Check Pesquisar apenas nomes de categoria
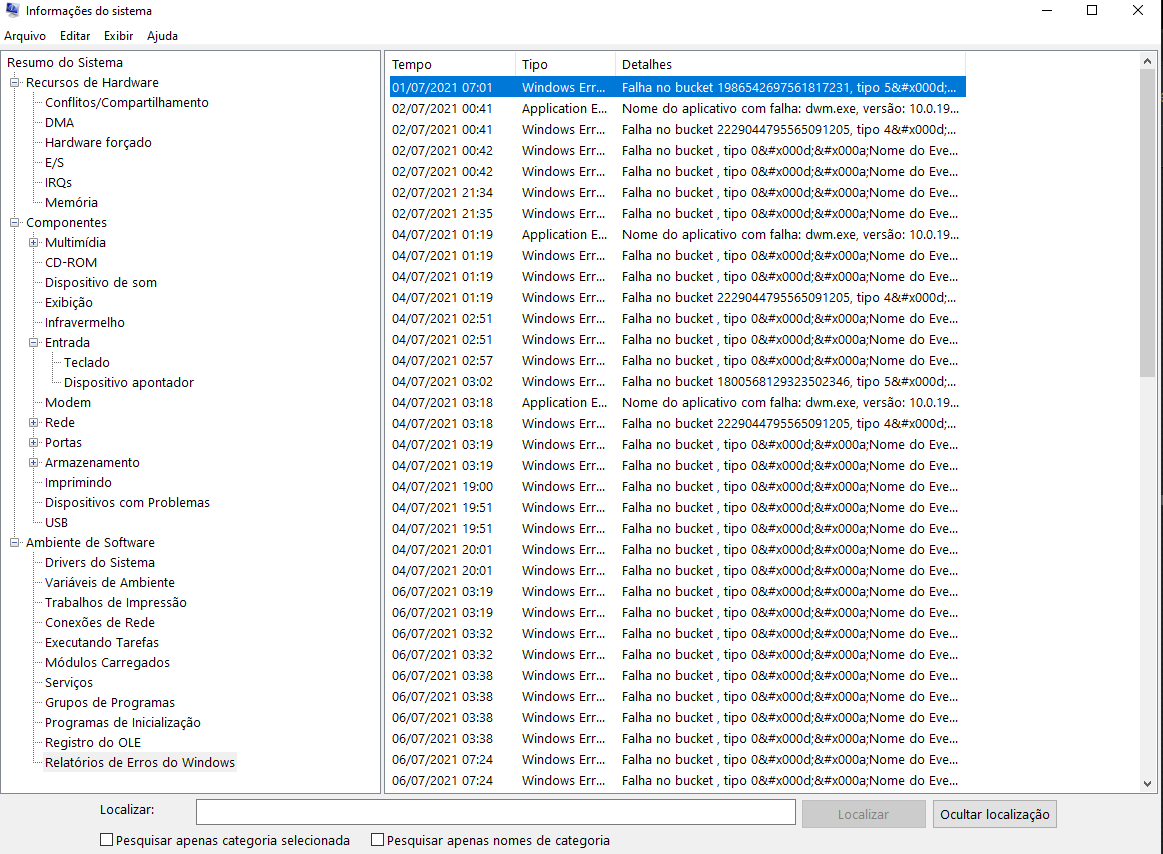This screenshot has width=1163, height=854. tap(378, 840)
